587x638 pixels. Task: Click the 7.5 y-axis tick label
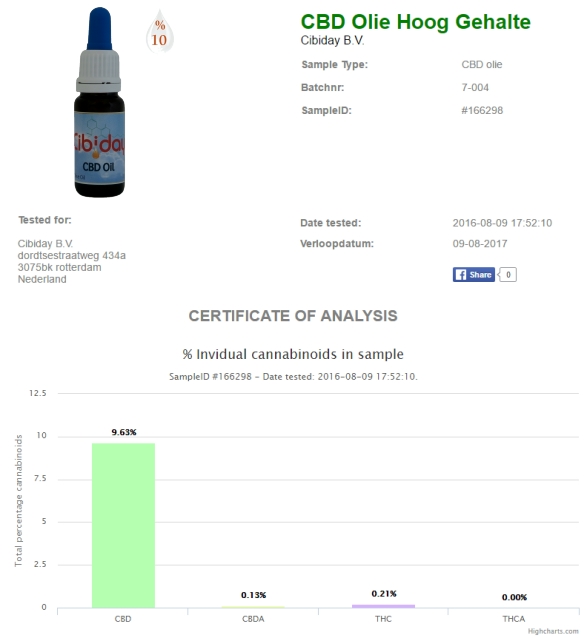pos(40,478)
